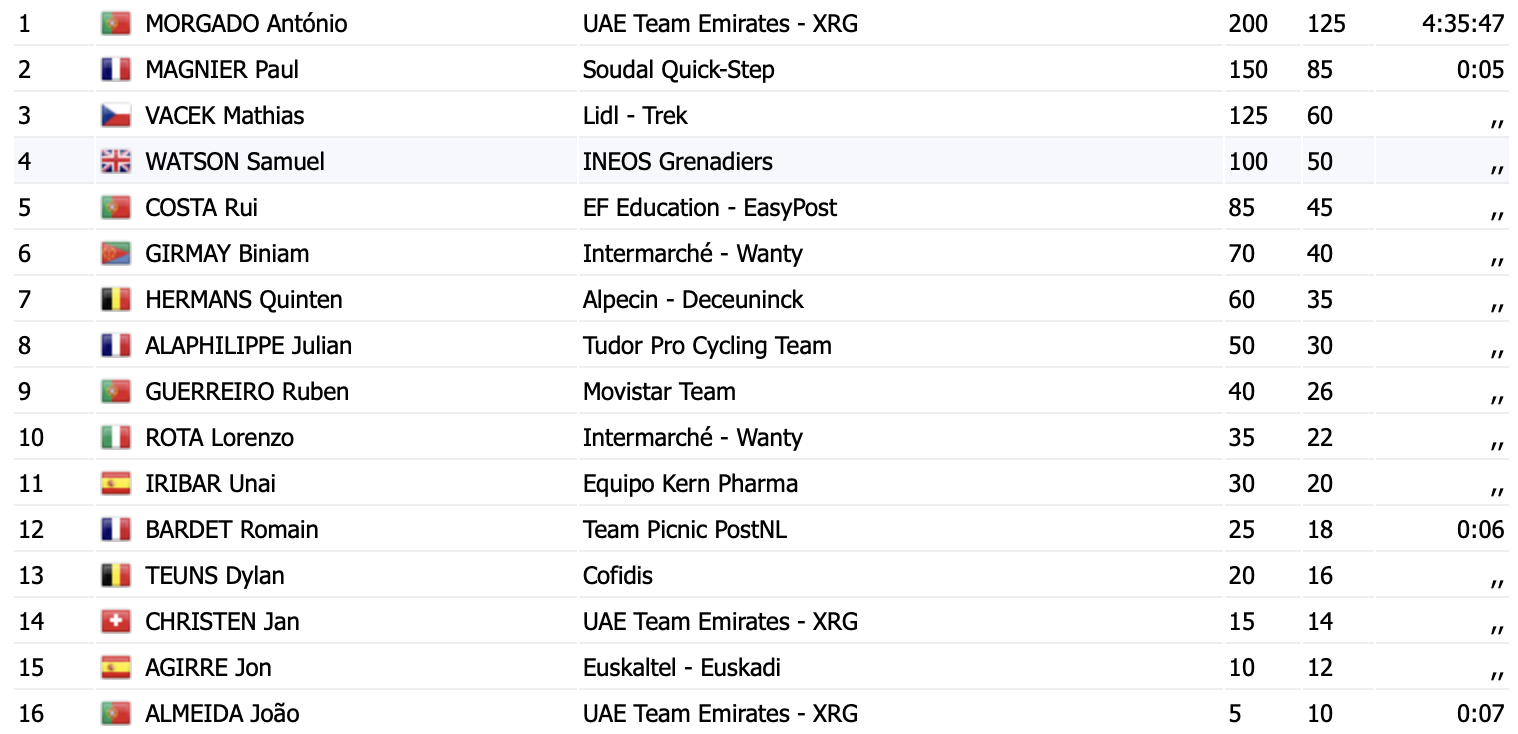Click the Belgian flag beside HERMANS Quinten
Viewport: 1518px width, 734px height.
tap(116, 299)
